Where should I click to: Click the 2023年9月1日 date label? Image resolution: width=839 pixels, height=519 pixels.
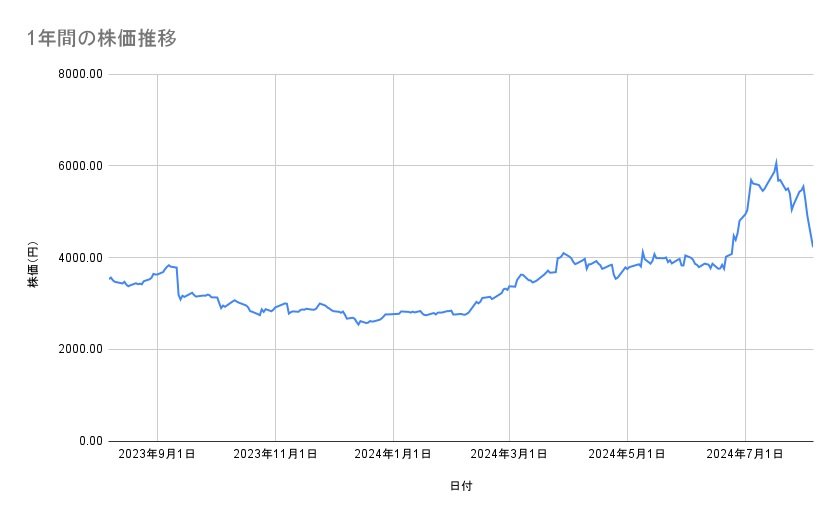157,454
